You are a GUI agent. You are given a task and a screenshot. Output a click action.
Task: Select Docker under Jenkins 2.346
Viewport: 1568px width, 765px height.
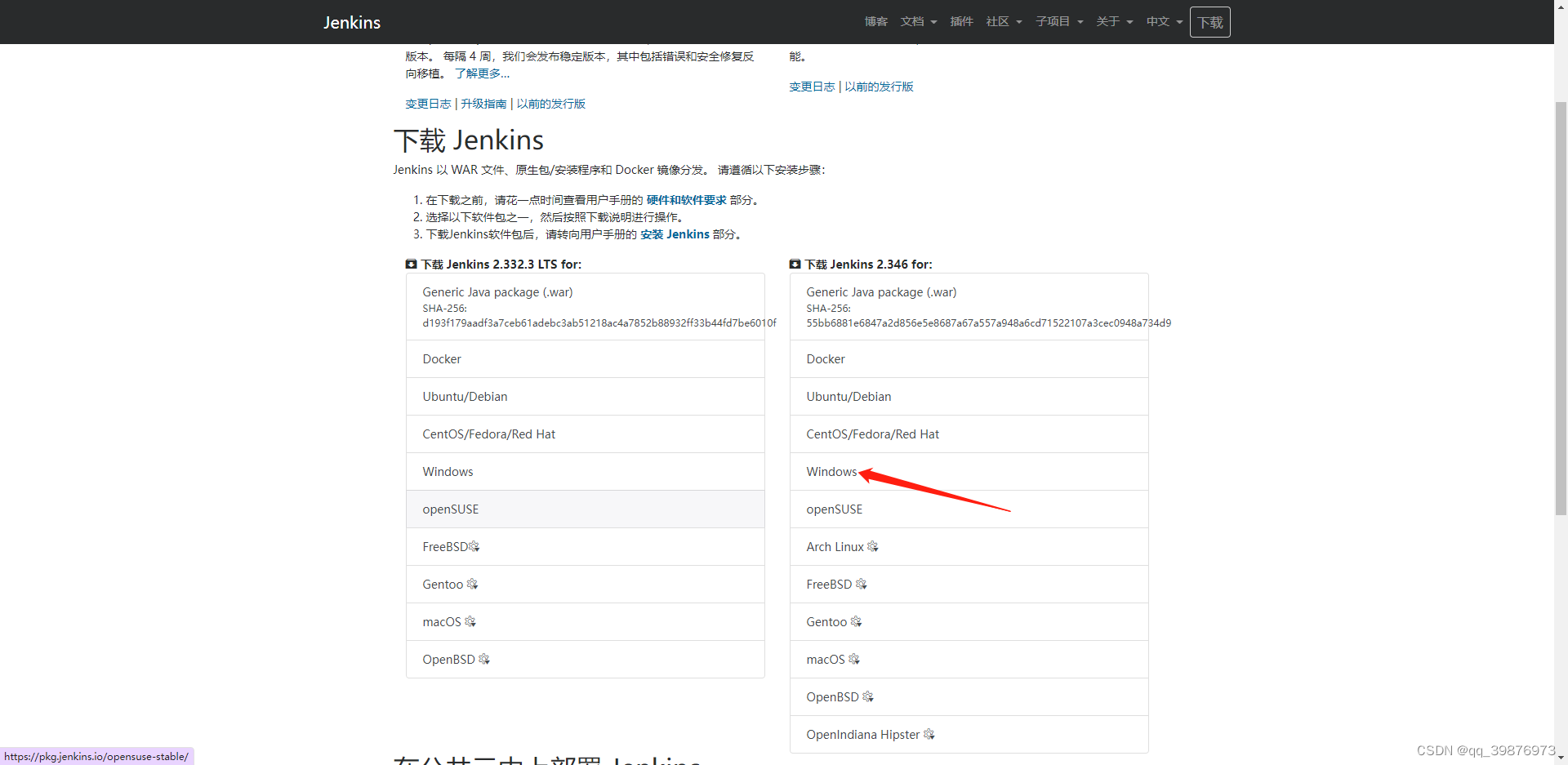click(969, 359)
